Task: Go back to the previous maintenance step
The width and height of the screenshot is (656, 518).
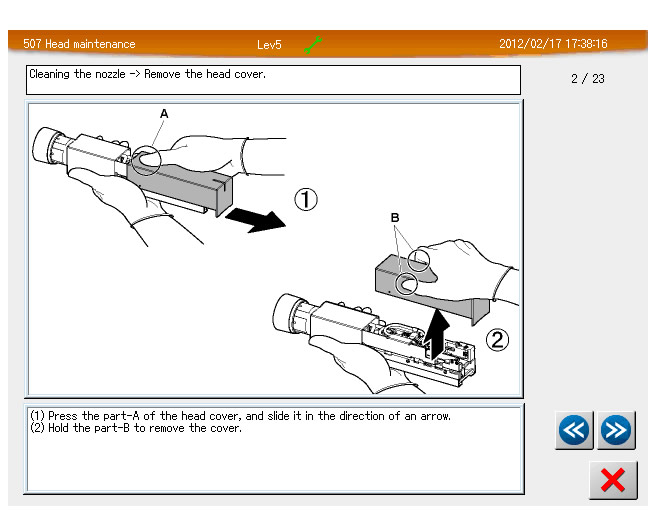Action: click(574, 430)
